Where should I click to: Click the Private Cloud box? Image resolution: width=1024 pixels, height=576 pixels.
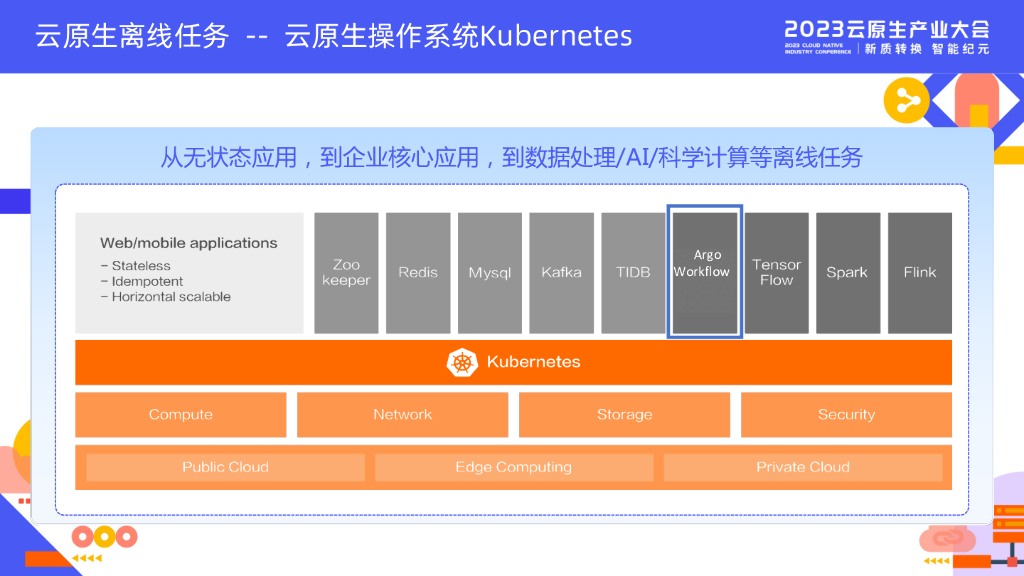803,468
